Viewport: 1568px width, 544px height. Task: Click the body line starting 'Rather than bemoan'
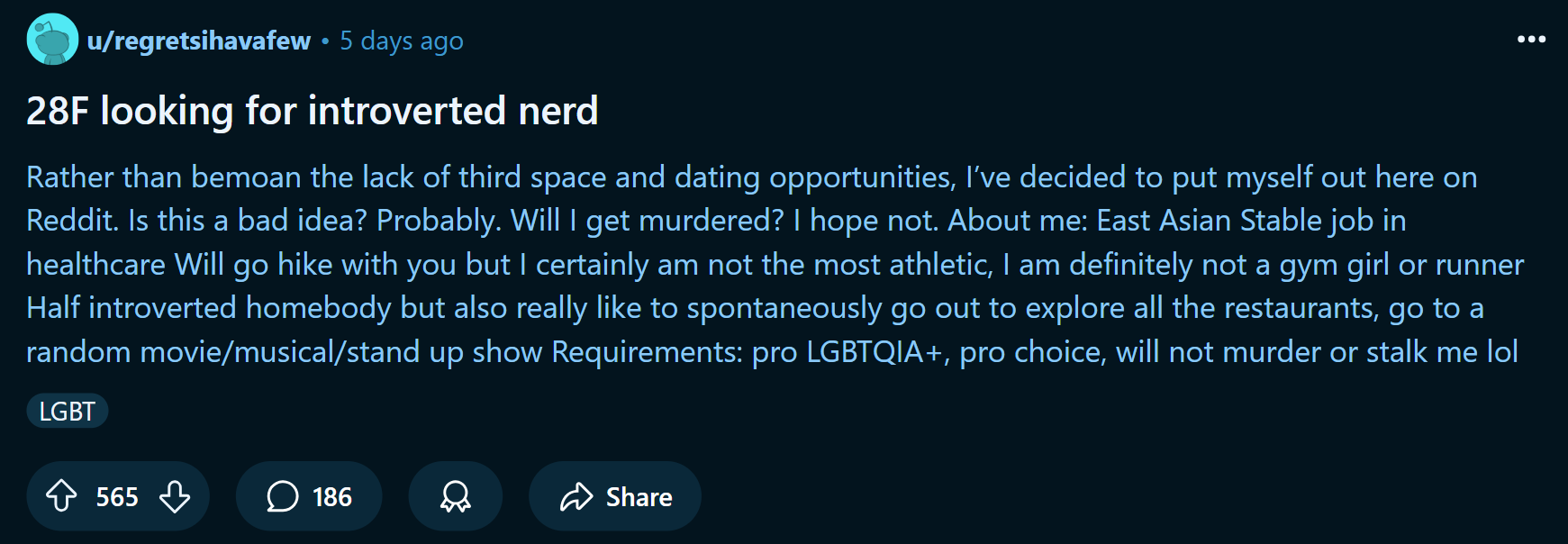tap(751, 177)
